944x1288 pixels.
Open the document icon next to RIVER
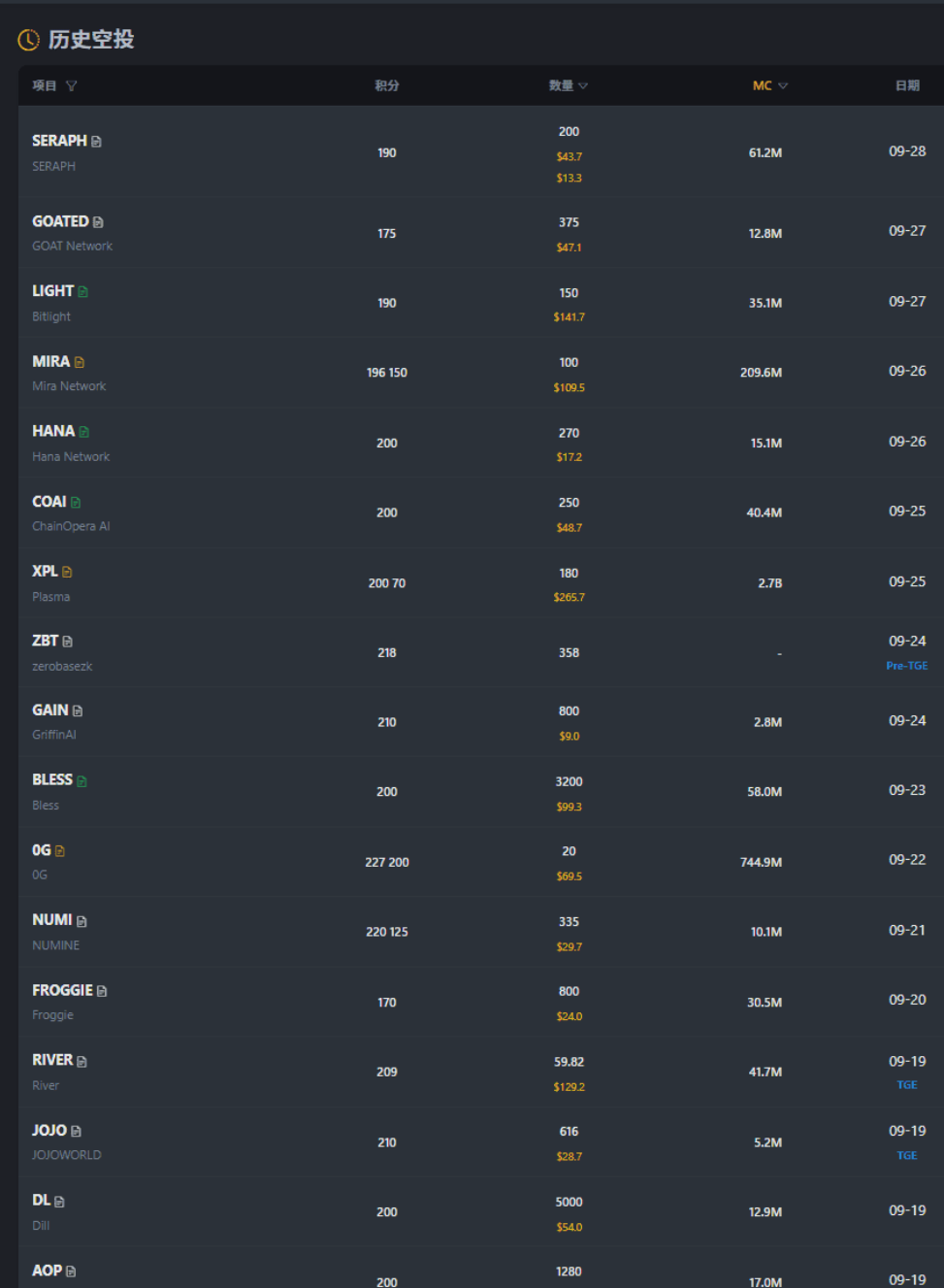click(81, 1061)
